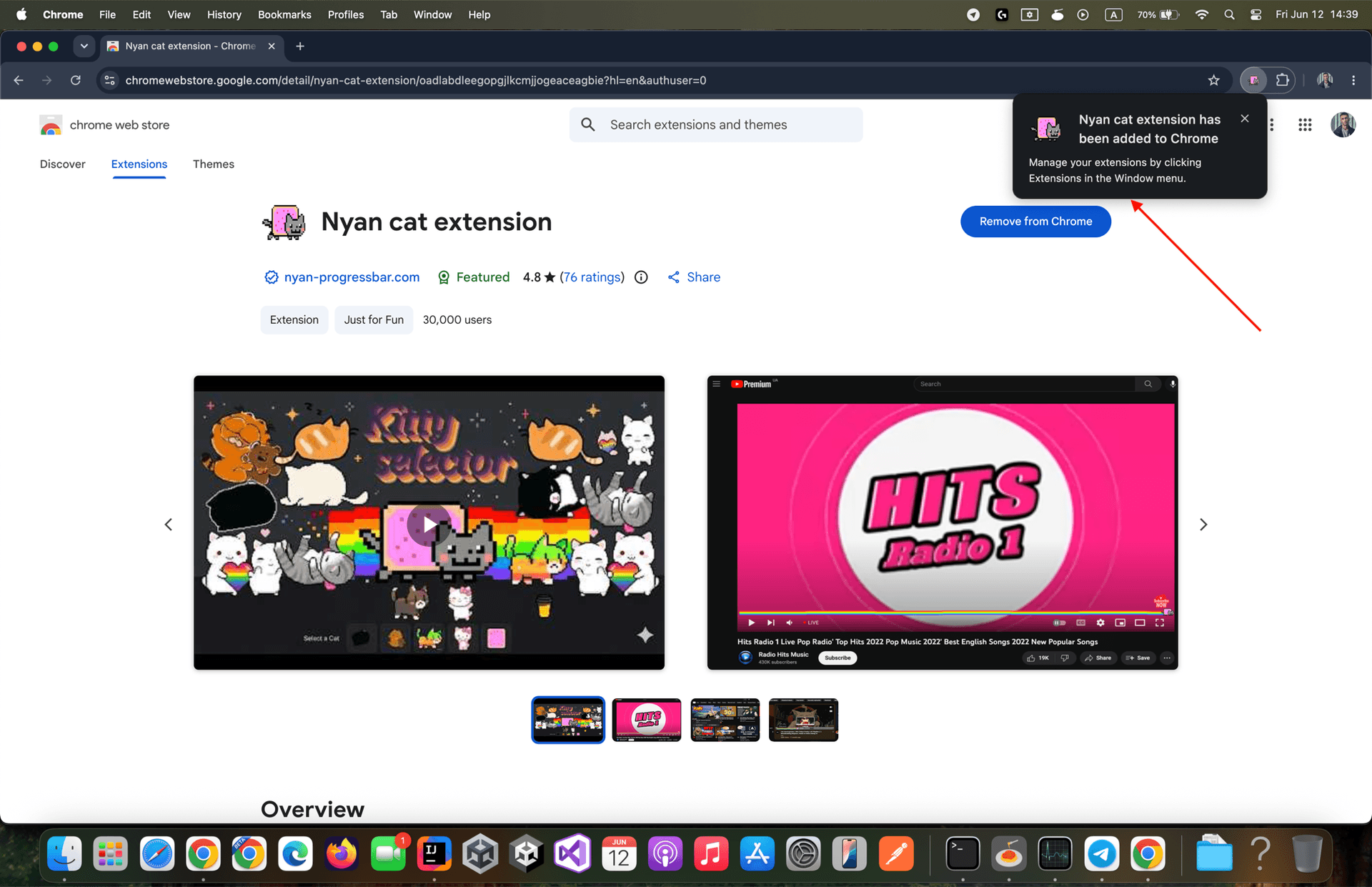Image resolution: width=1372 pixels, height=887 pixels.
Task: Click the Just for Fun chip
Action: click(374, 319)
